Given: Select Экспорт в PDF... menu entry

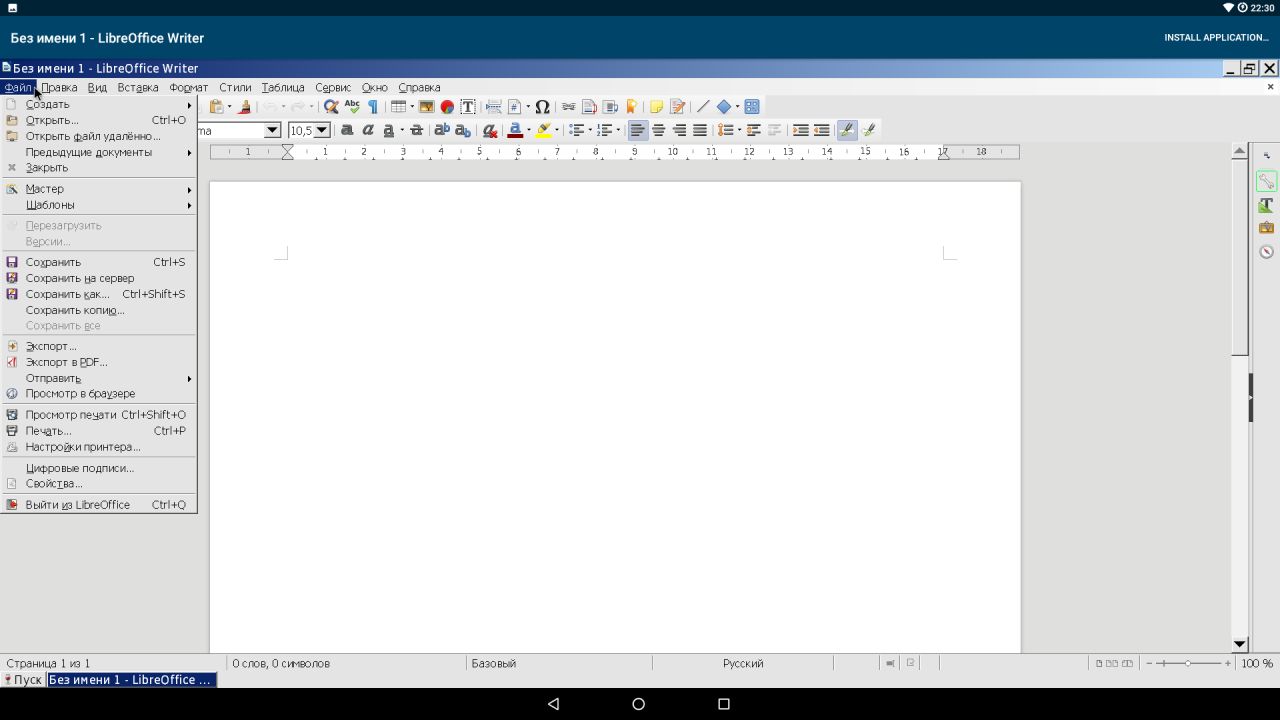Looking at the screenshot, I should (x=98, y=362).
